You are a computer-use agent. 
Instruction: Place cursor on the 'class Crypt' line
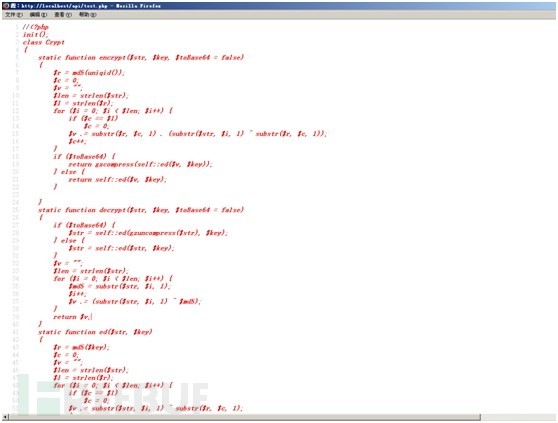tap(44, 42)
